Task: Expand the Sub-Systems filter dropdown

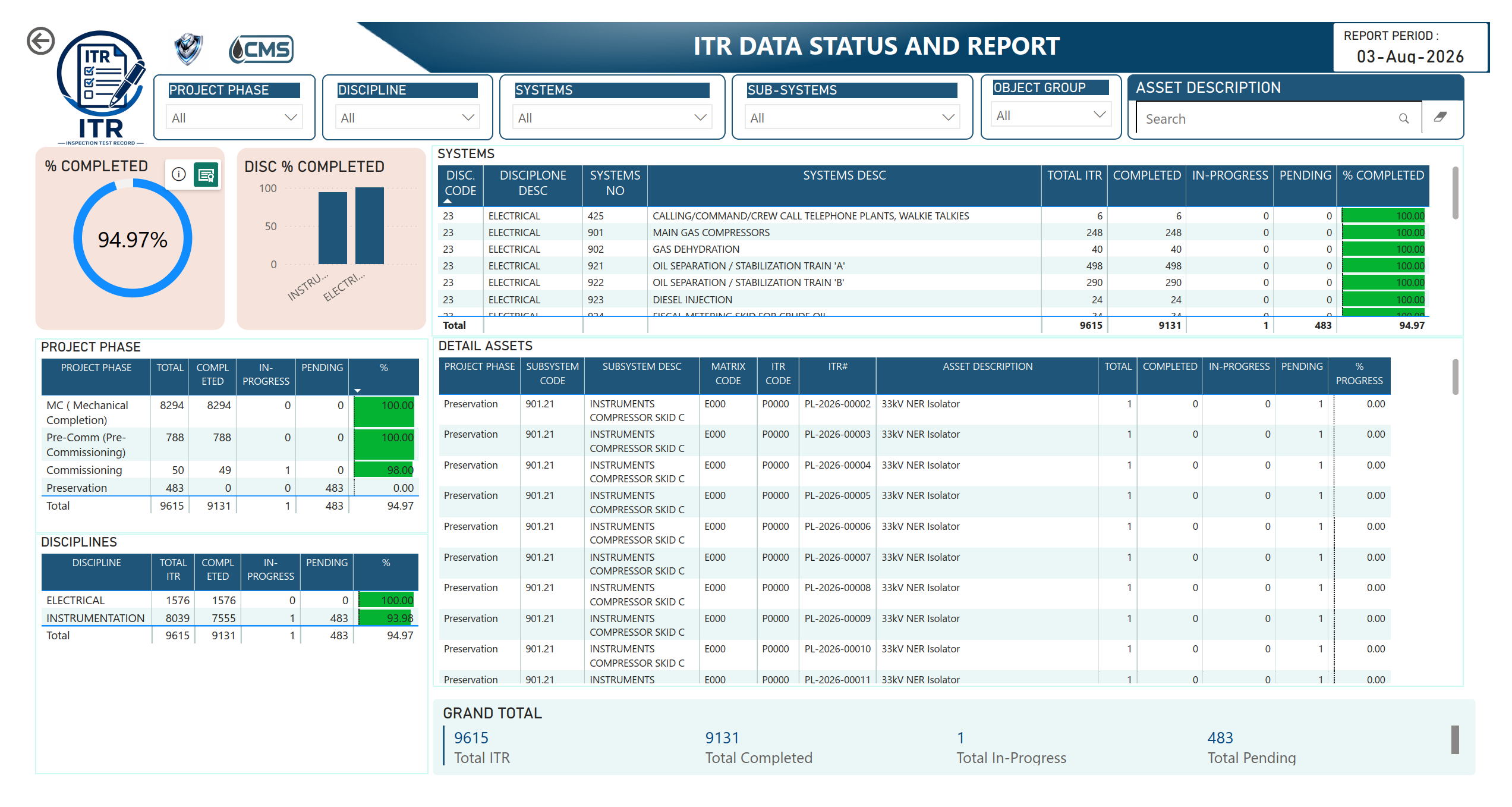Action: [x=851, y=118]
